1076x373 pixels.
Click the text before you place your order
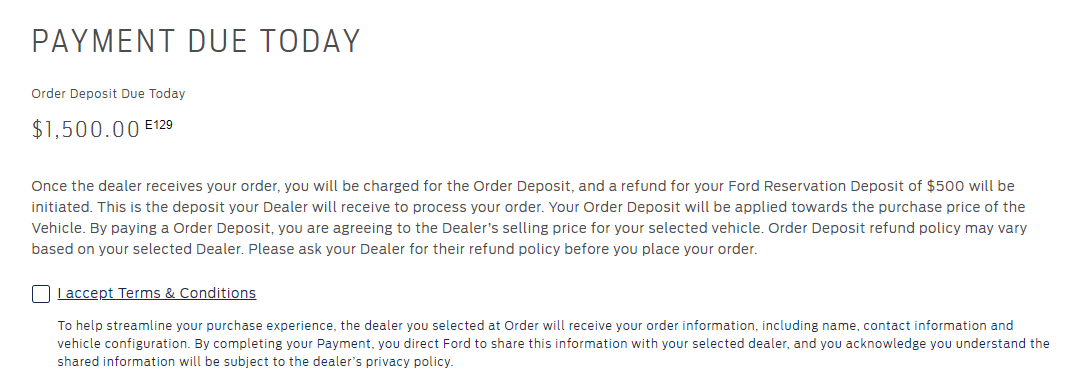point(660,250)
